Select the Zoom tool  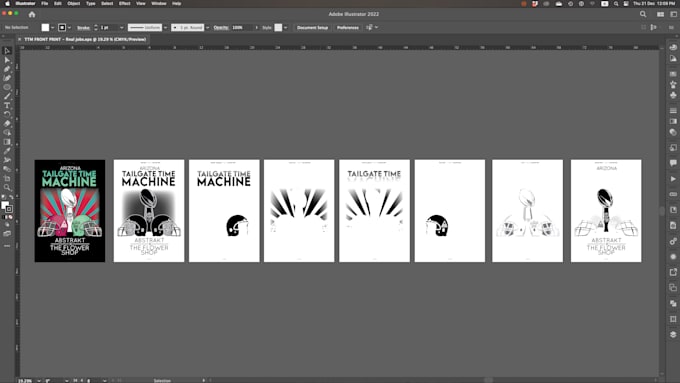tap(7, 187)
